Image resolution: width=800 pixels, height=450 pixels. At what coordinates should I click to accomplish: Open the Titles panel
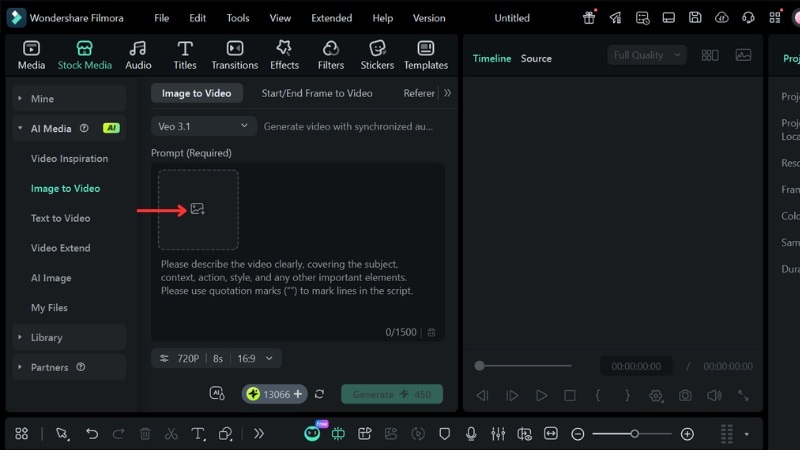pyautogui.click(x=185, y=55)
